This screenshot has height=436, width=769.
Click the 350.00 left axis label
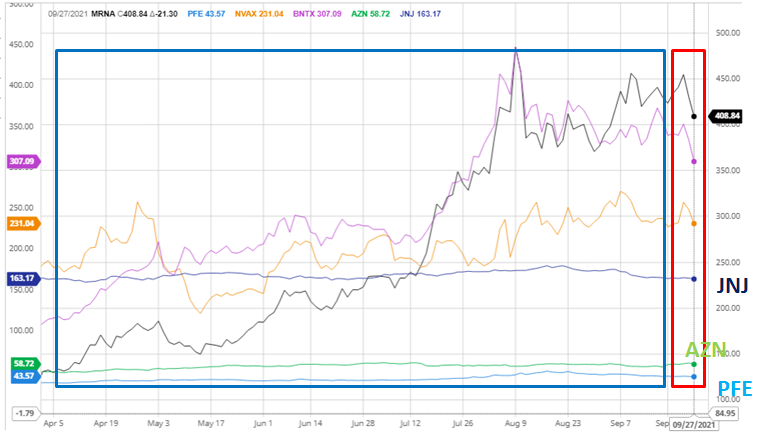21,126
